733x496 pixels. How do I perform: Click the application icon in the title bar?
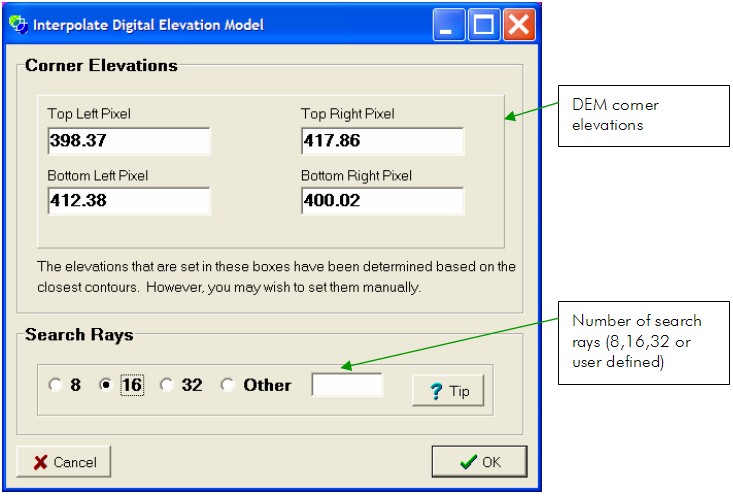19,24
